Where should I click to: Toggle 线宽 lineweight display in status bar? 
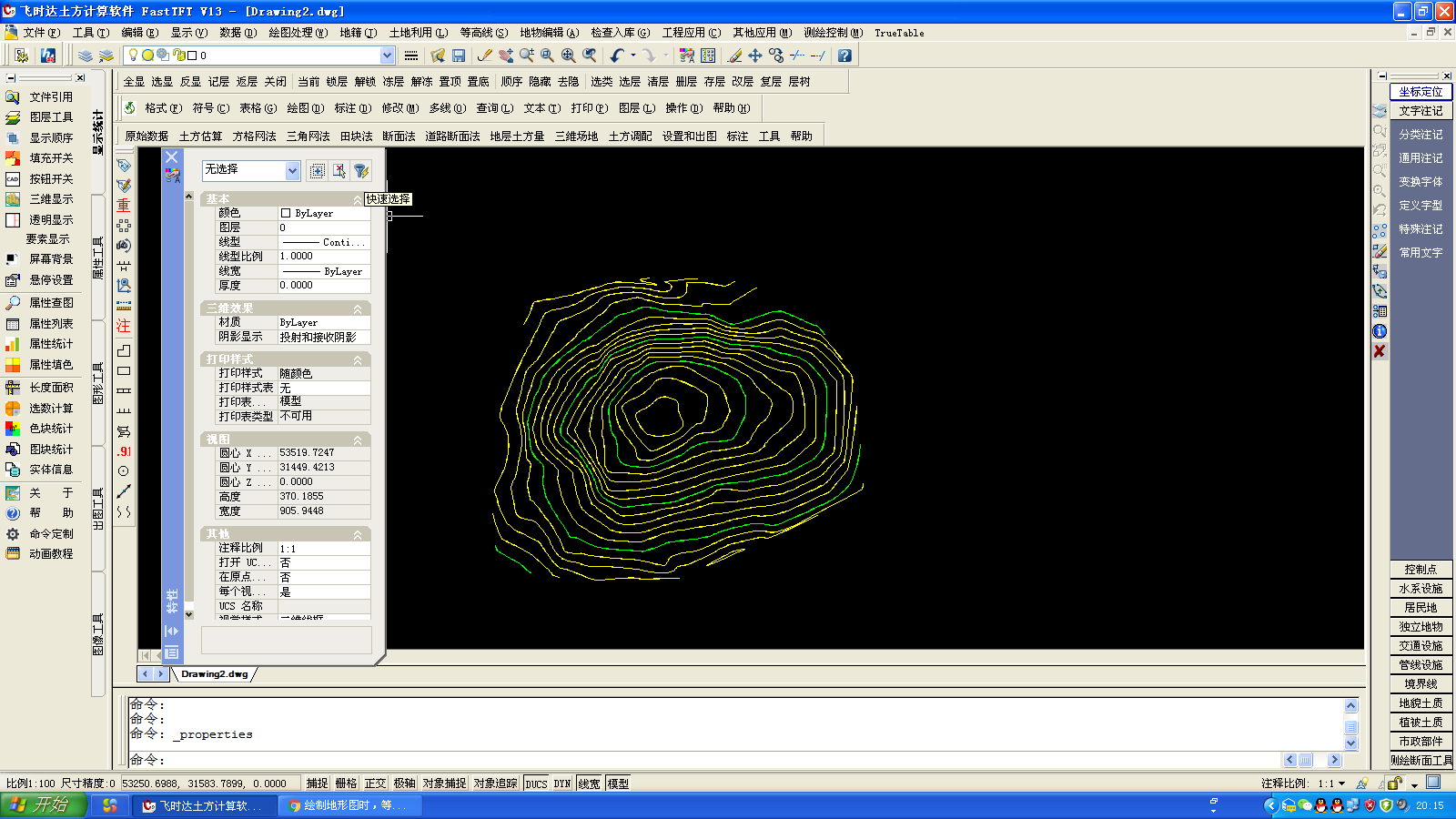(x=589, y=784)
